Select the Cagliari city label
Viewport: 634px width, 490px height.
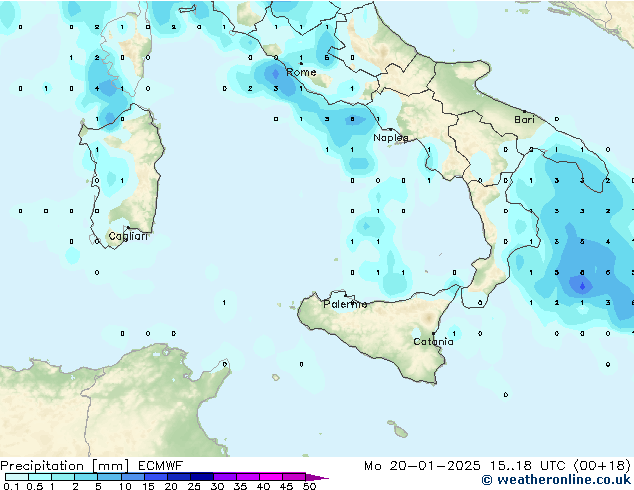[x=128, y=236]
